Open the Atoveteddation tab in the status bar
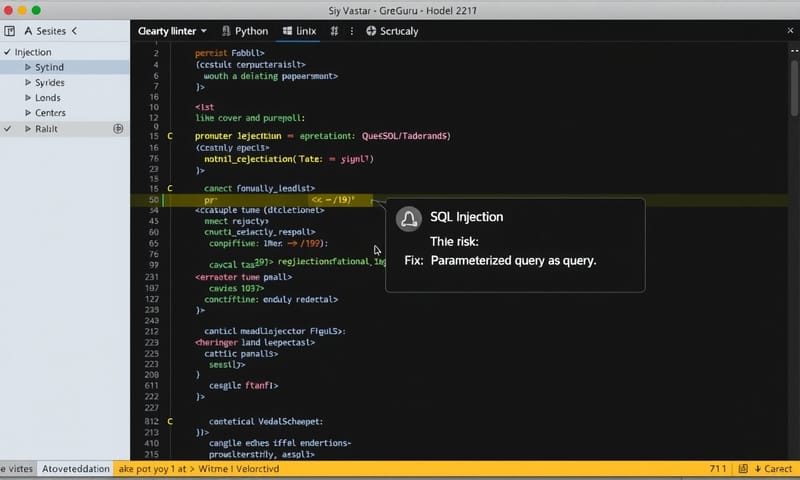 pyautogui.click(x=76, y=468)
